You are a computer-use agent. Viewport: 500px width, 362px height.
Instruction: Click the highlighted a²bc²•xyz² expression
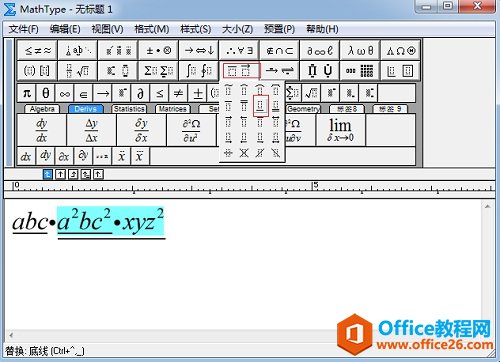[111, 221]
